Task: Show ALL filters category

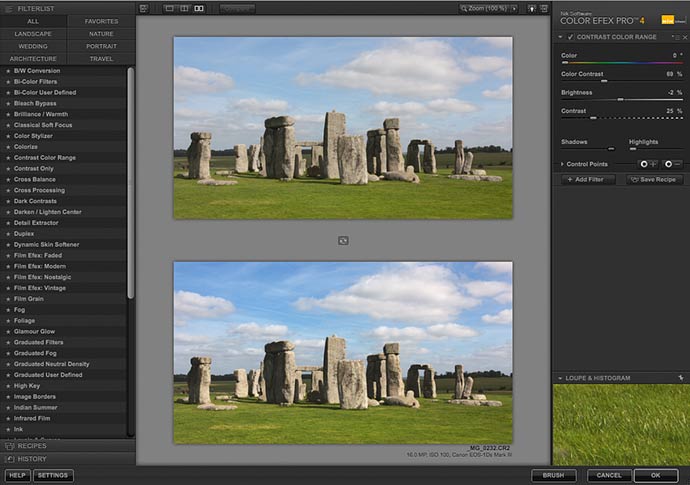Action: pos(33,21)
